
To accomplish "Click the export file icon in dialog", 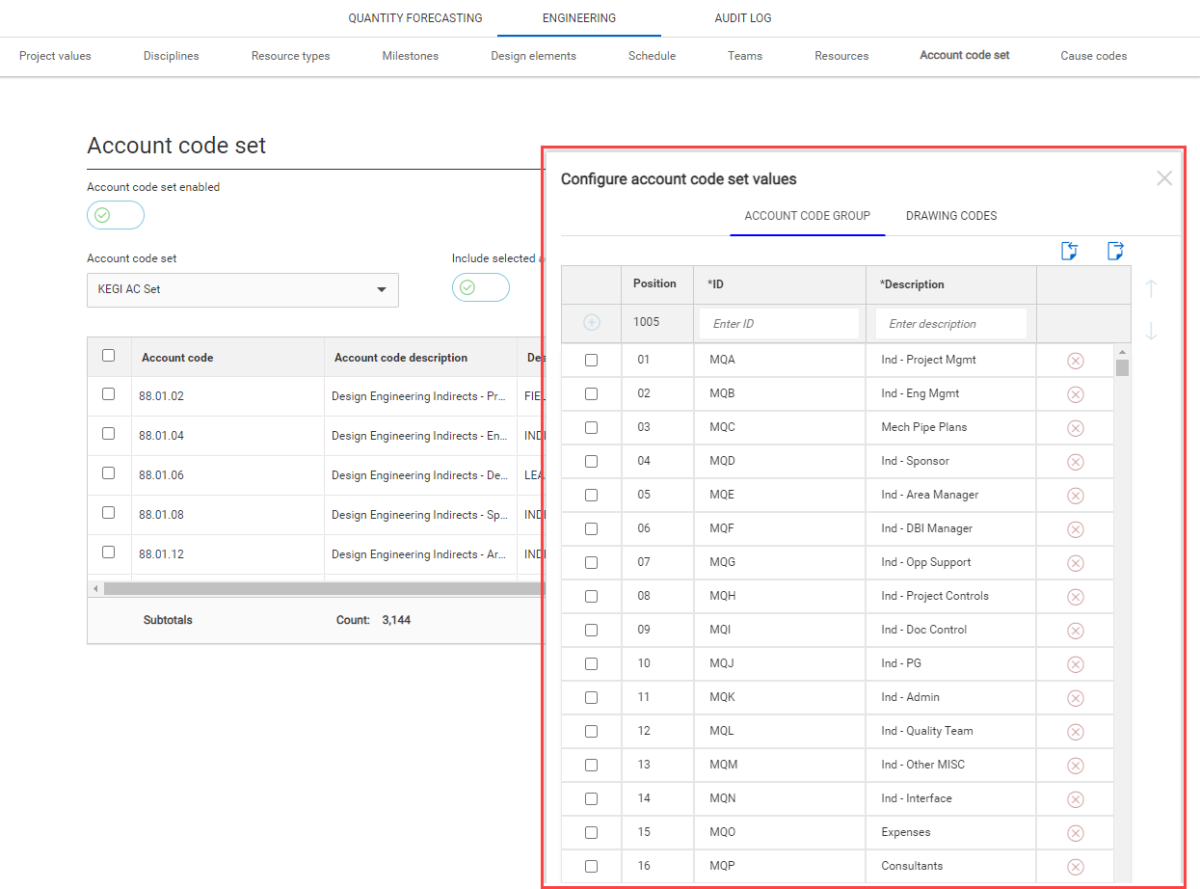I will pos(1115,251).
